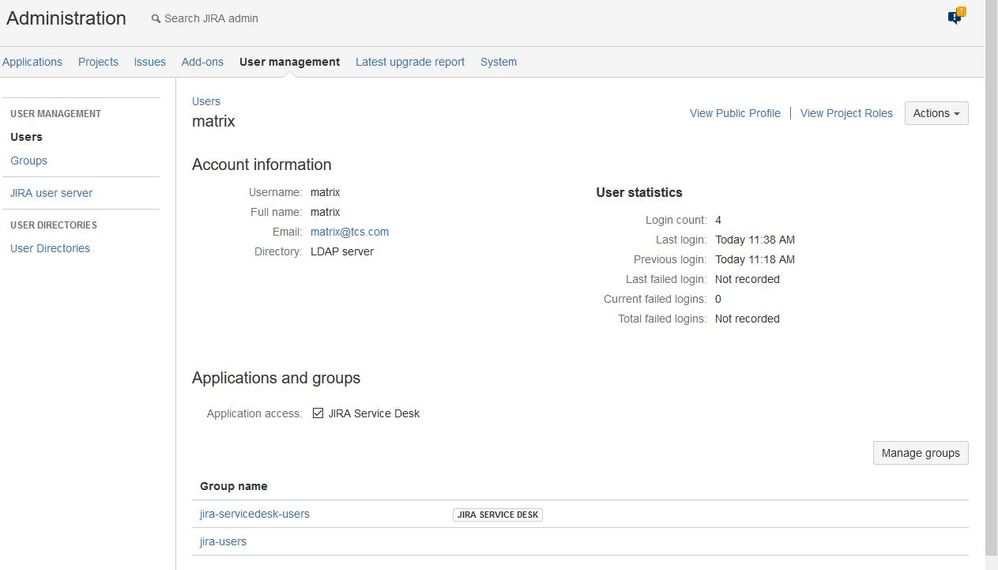
Task: Select Users in the sidebar
Action: click(x=26, y=137)
